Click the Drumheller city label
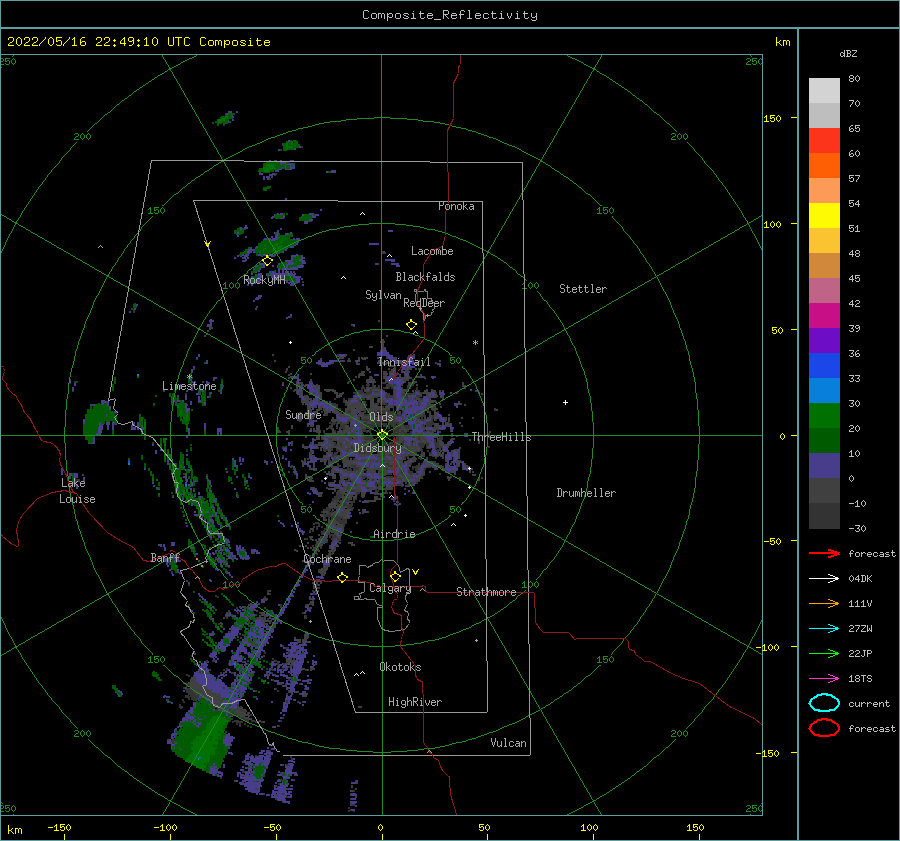This screenshot has width=900, height=841. 586,493
